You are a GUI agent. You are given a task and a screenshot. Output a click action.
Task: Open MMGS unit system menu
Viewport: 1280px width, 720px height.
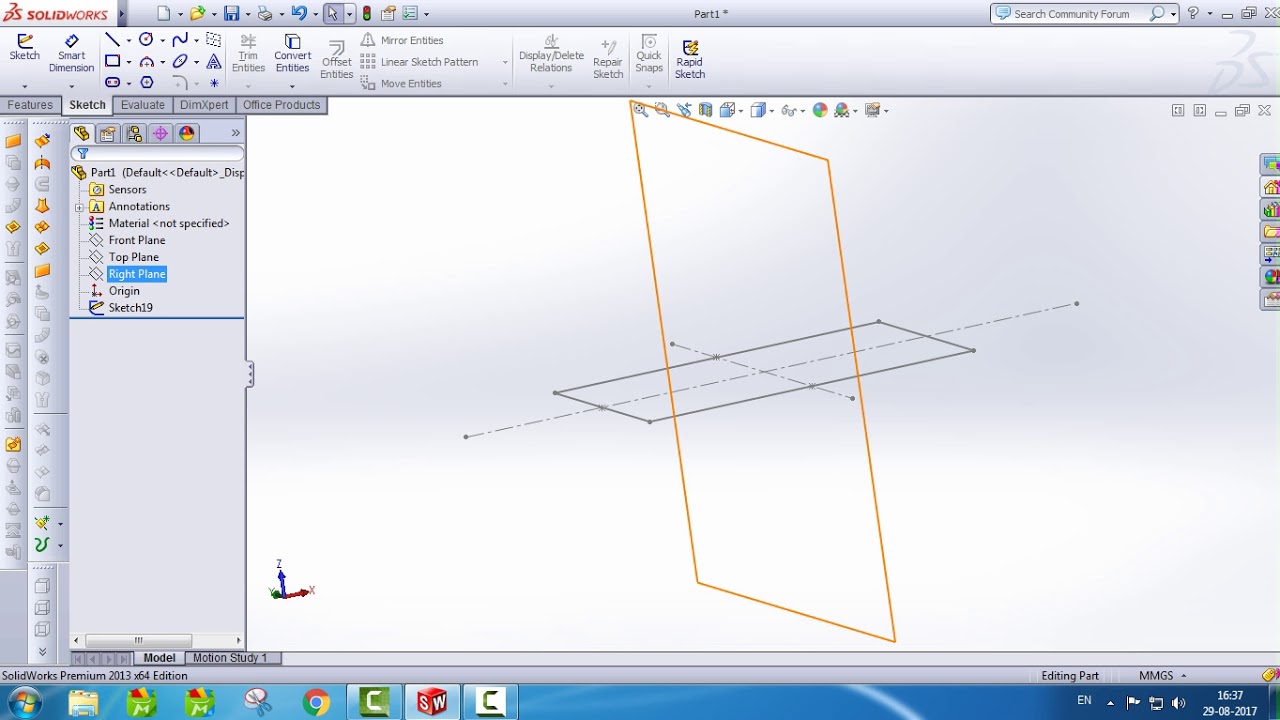click(1162, 676)
